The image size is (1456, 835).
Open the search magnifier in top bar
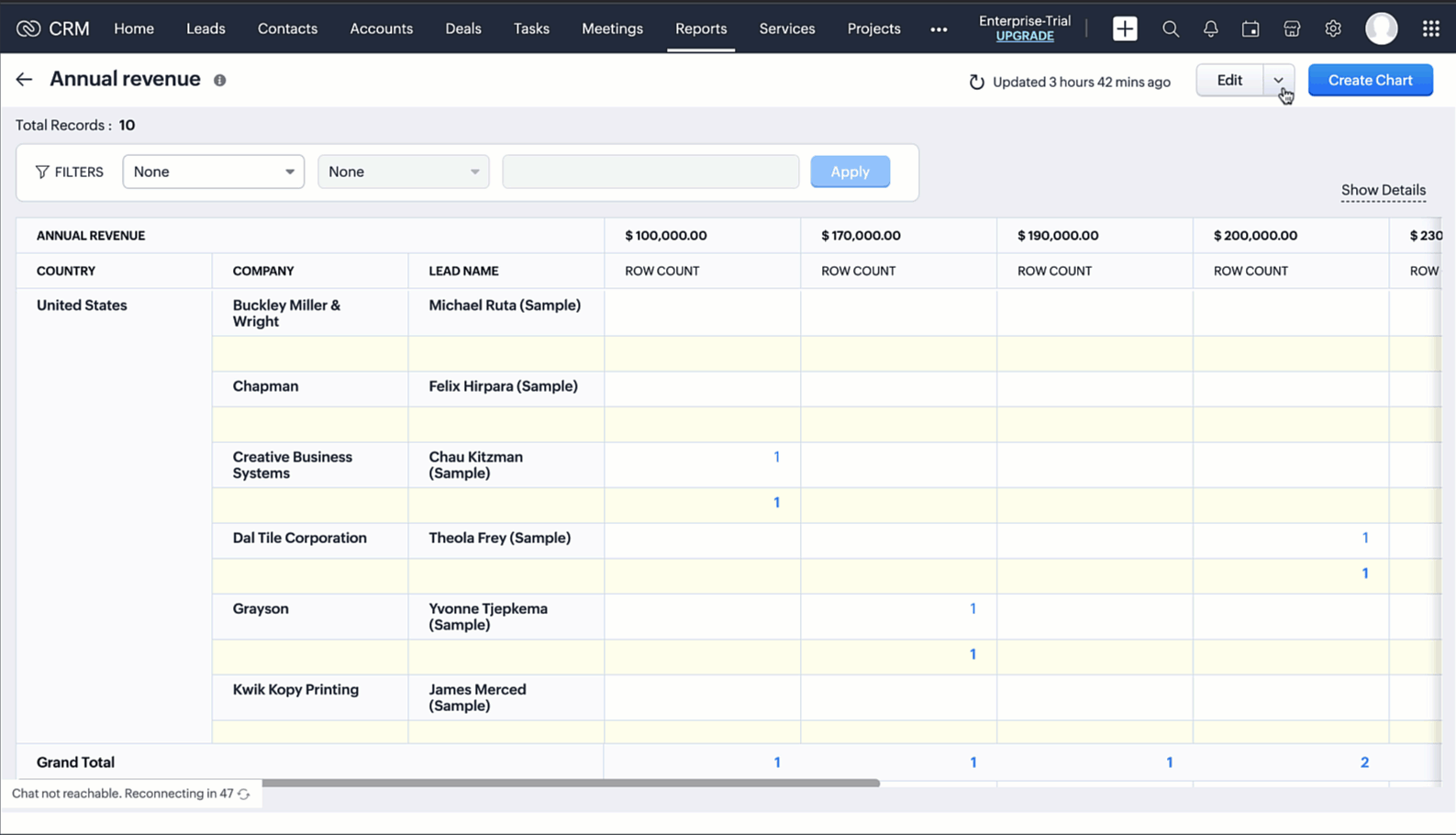[1171, 29]
